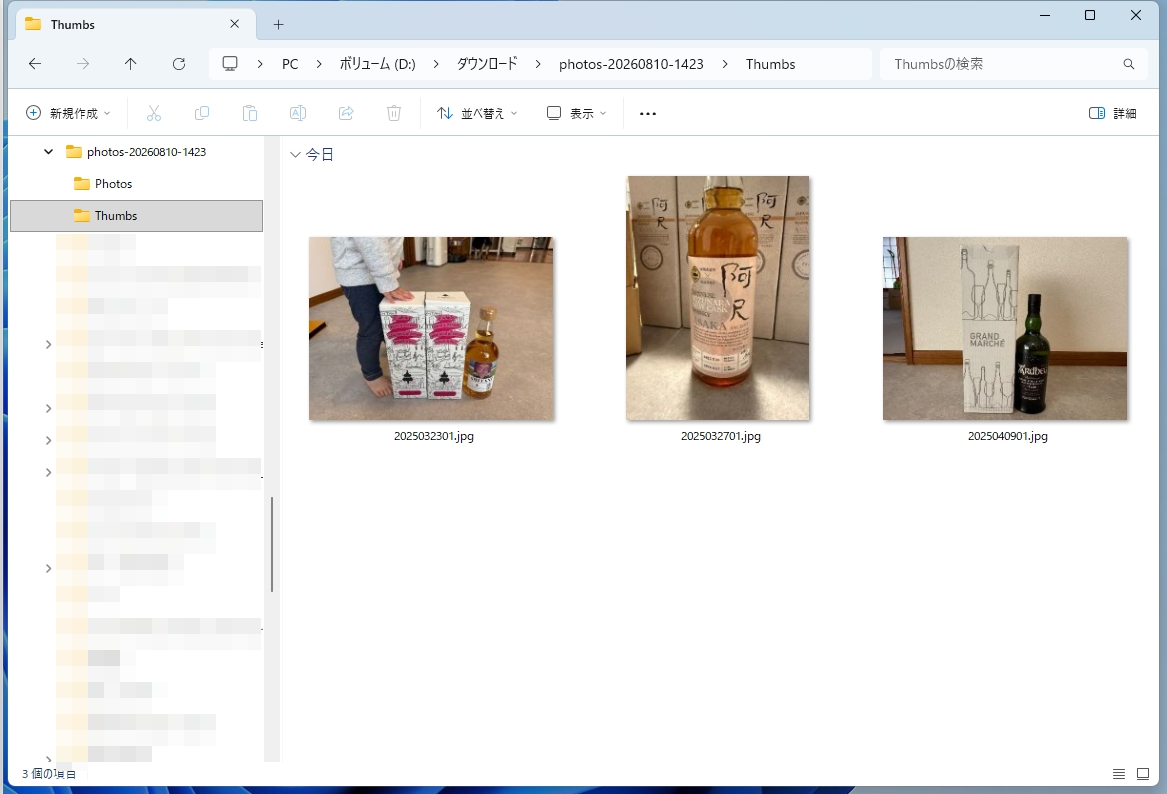Navigate to PC in the address bar
This screenshot has height=794, width=1167.
(290, 64)
